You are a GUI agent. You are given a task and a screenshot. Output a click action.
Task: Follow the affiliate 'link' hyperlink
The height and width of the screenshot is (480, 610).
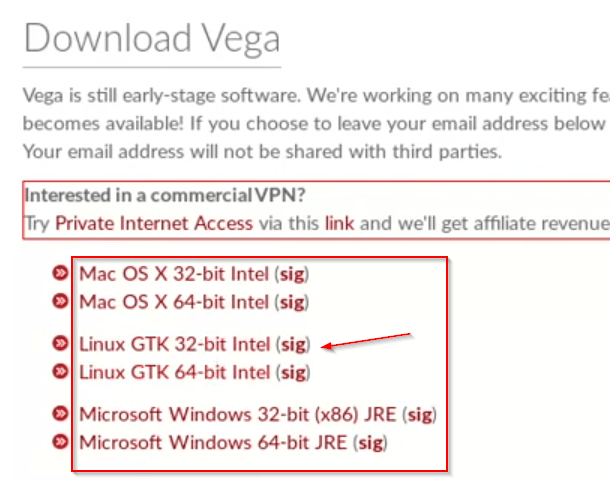click(340, 224)
